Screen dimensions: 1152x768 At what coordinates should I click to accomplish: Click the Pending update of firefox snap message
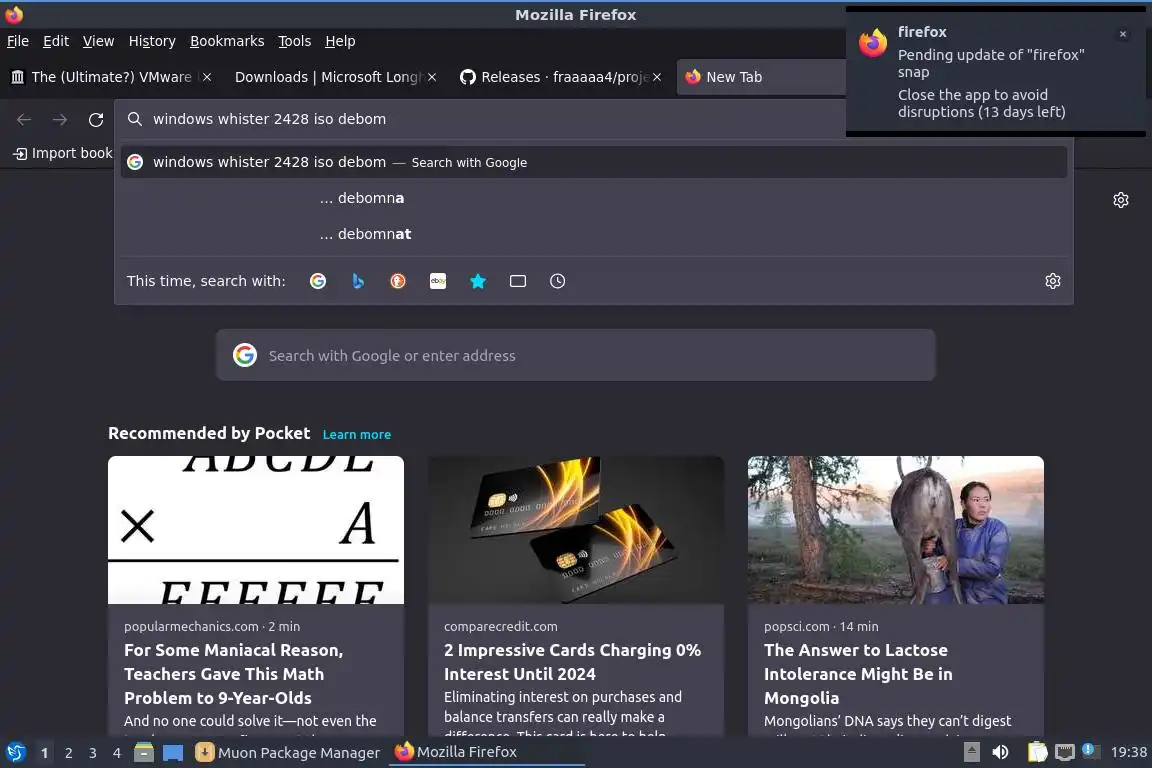(x=990, y=63)
